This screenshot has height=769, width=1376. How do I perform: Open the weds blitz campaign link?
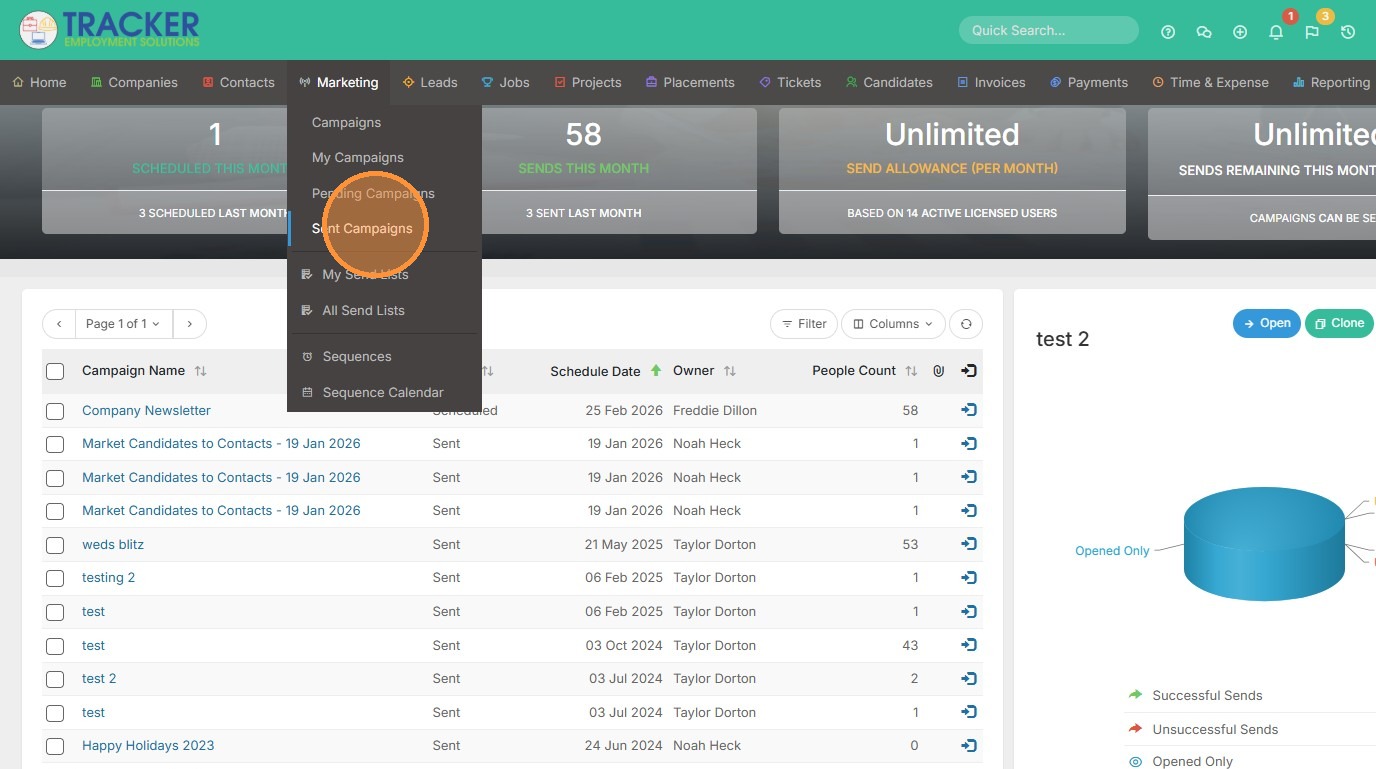point(113,545)
